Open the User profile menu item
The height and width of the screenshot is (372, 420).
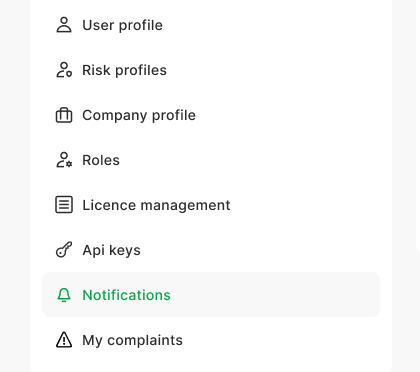[x=211, y=25]
